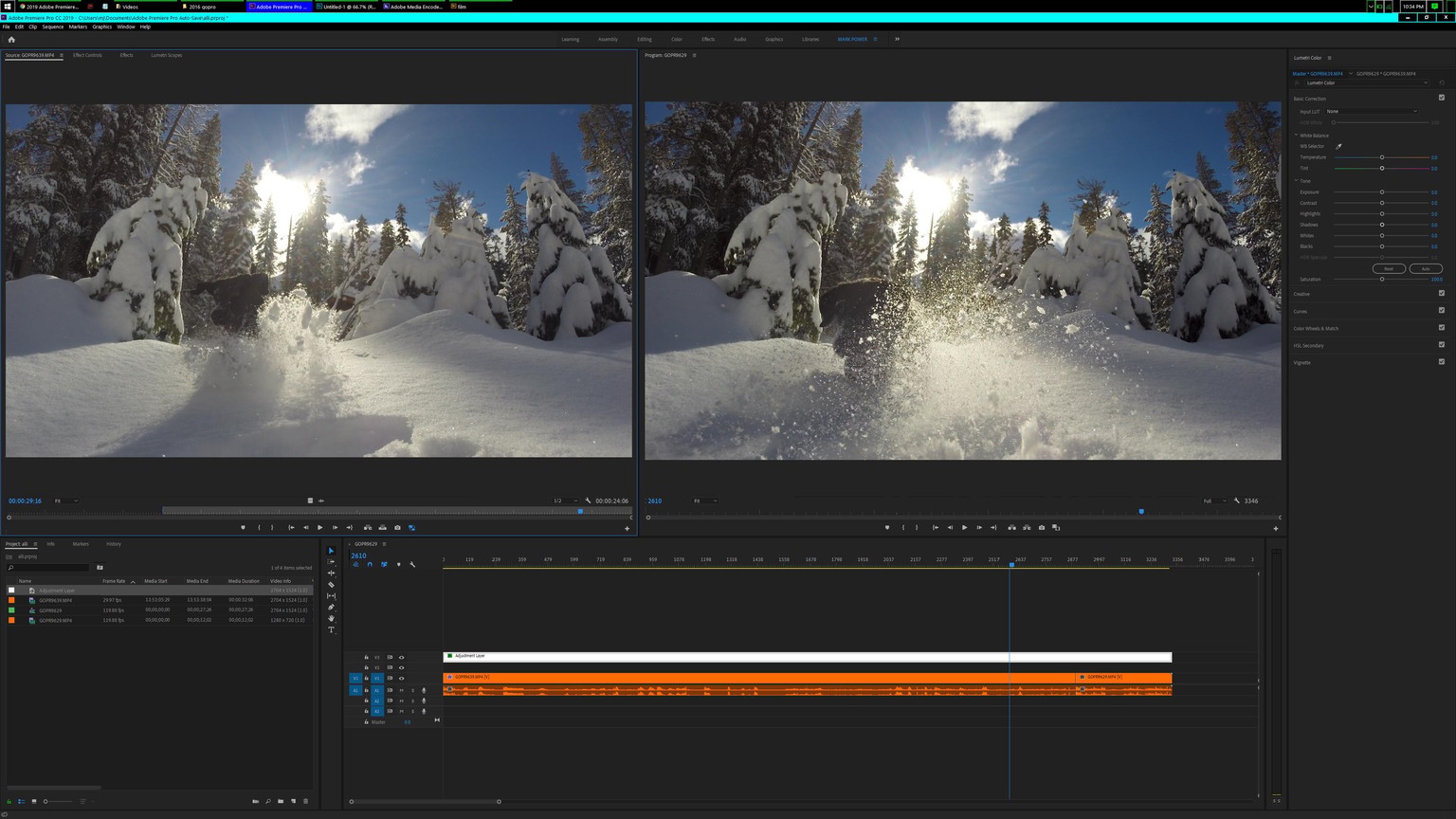The width and height of the screenshot is (1456, 819).
Task: Click Export Frame camera in Source monitor
Action: (x=397, y=528)
